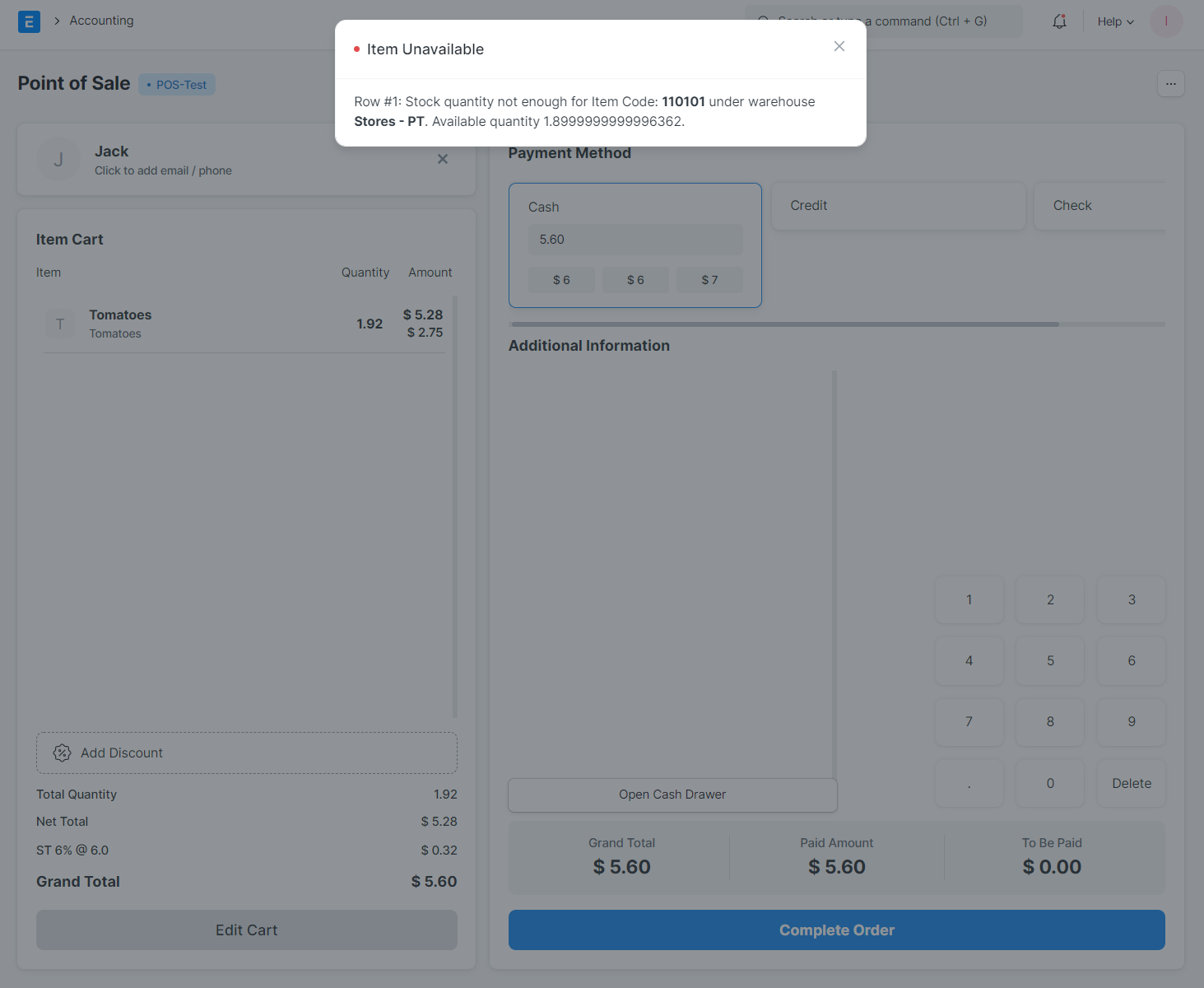Click the payment methods horizontal scrollbar
The height and width of the screenshot is (988, 1204).
(x=783, y=324)
